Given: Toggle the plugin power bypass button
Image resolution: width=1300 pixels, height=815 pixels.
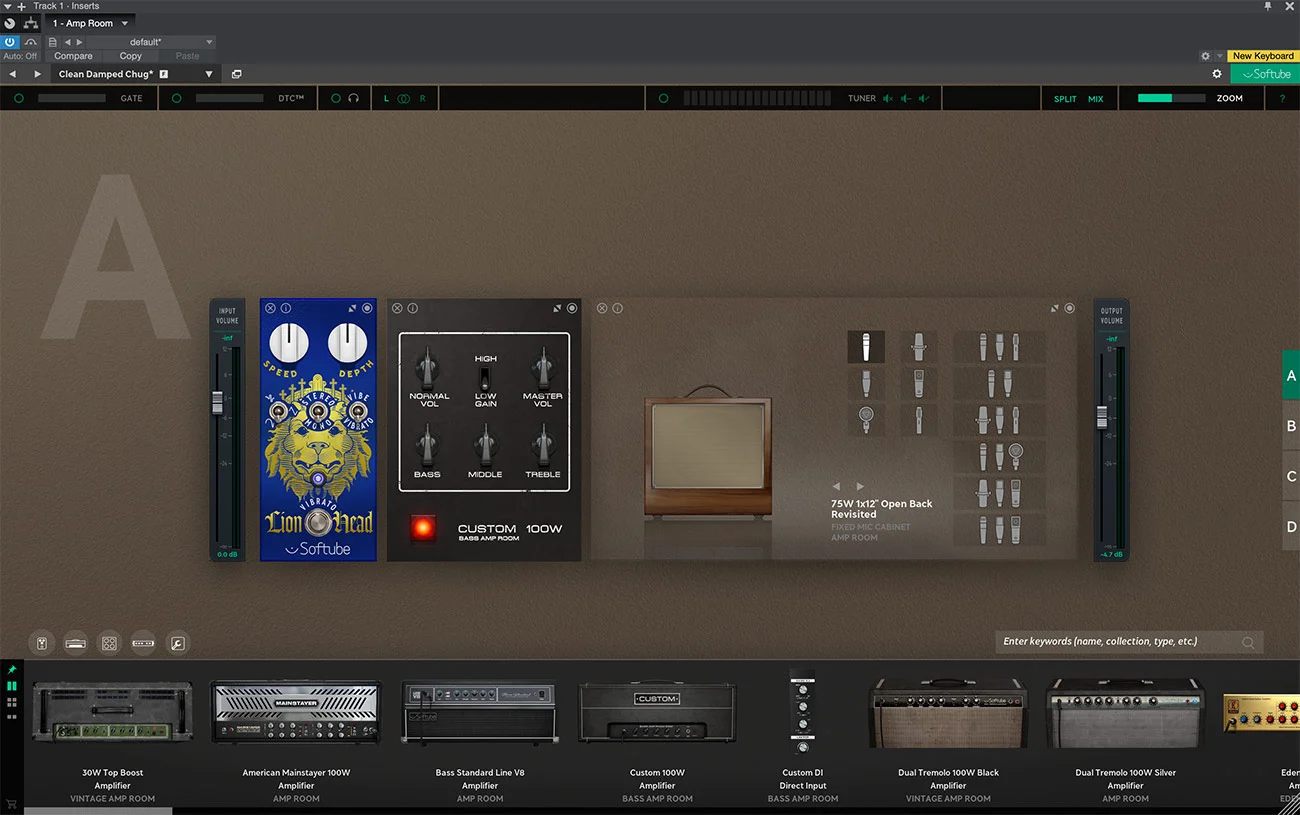Looking at the screenshot, I should tap(10, 42).
